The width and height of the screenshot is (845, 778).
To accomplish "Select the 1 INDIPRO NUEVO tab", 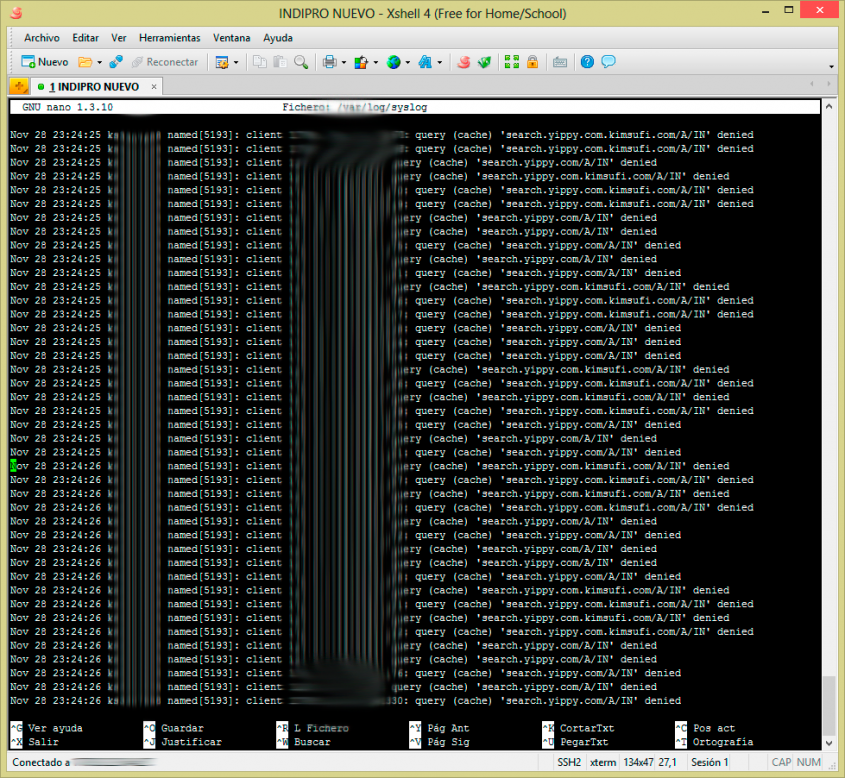I will tap(96, 87).
